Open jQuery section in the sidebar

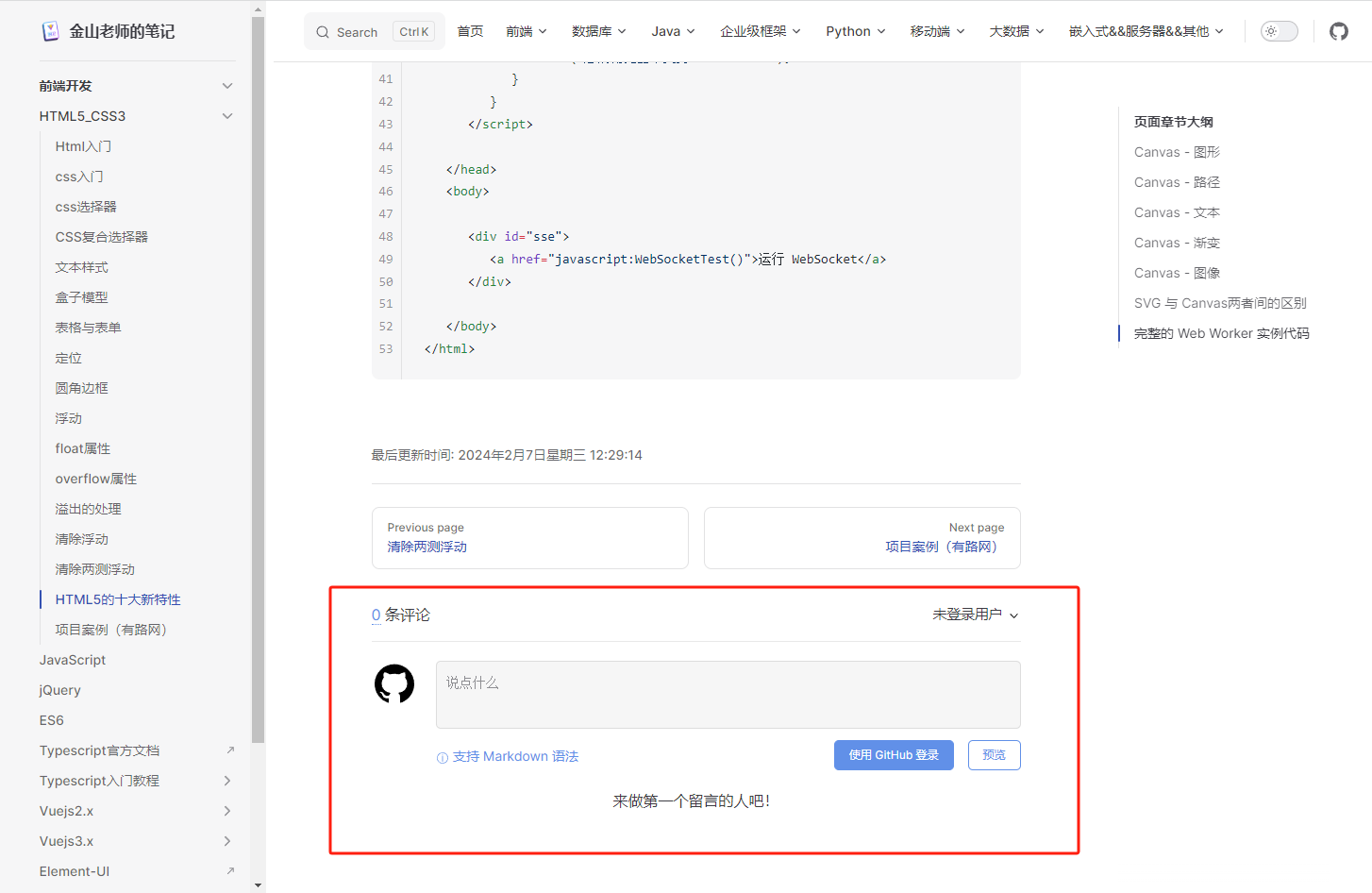coord(60,690)
